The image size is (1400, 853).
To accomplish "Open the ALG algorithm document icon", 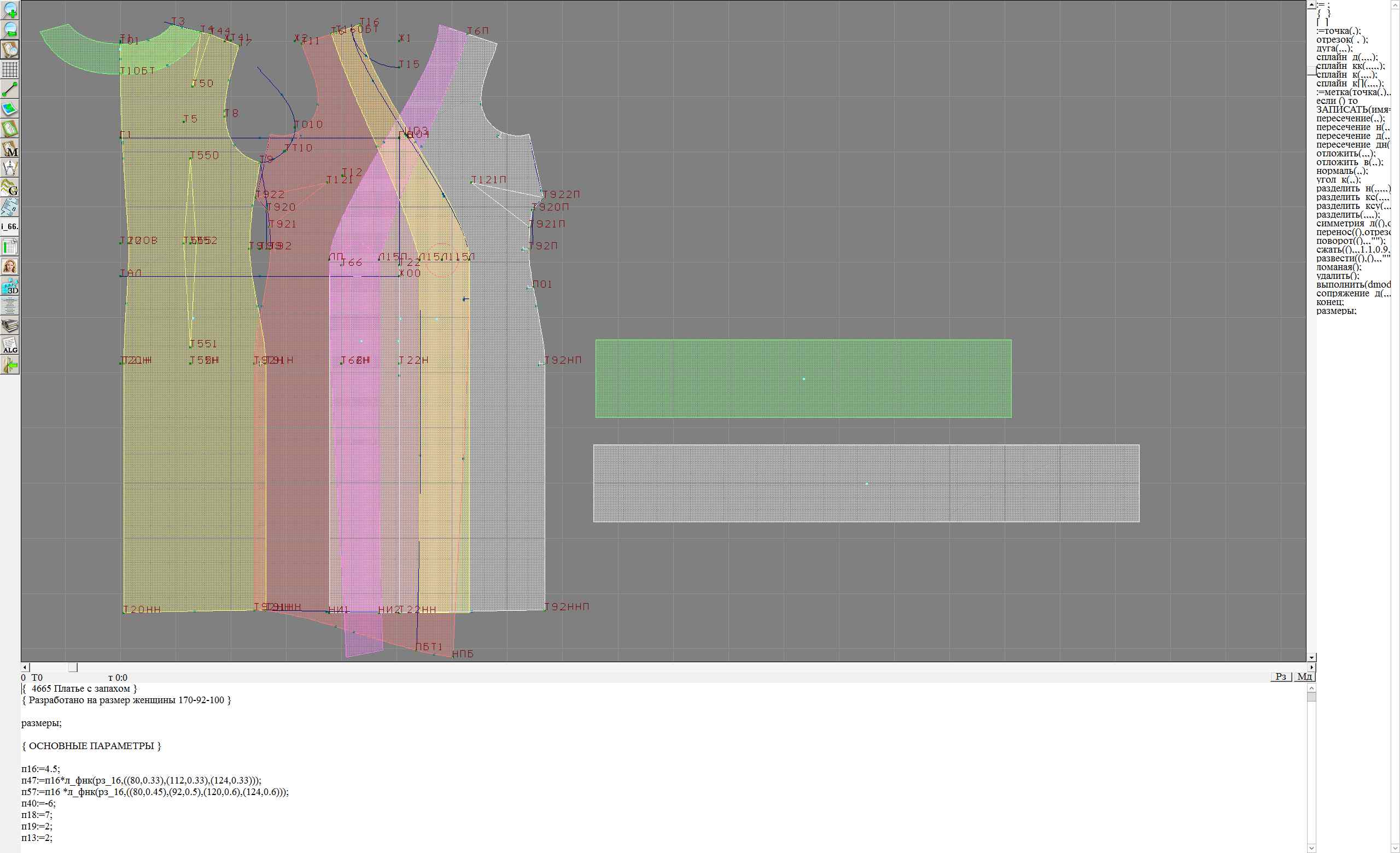I will pos(10,345).
